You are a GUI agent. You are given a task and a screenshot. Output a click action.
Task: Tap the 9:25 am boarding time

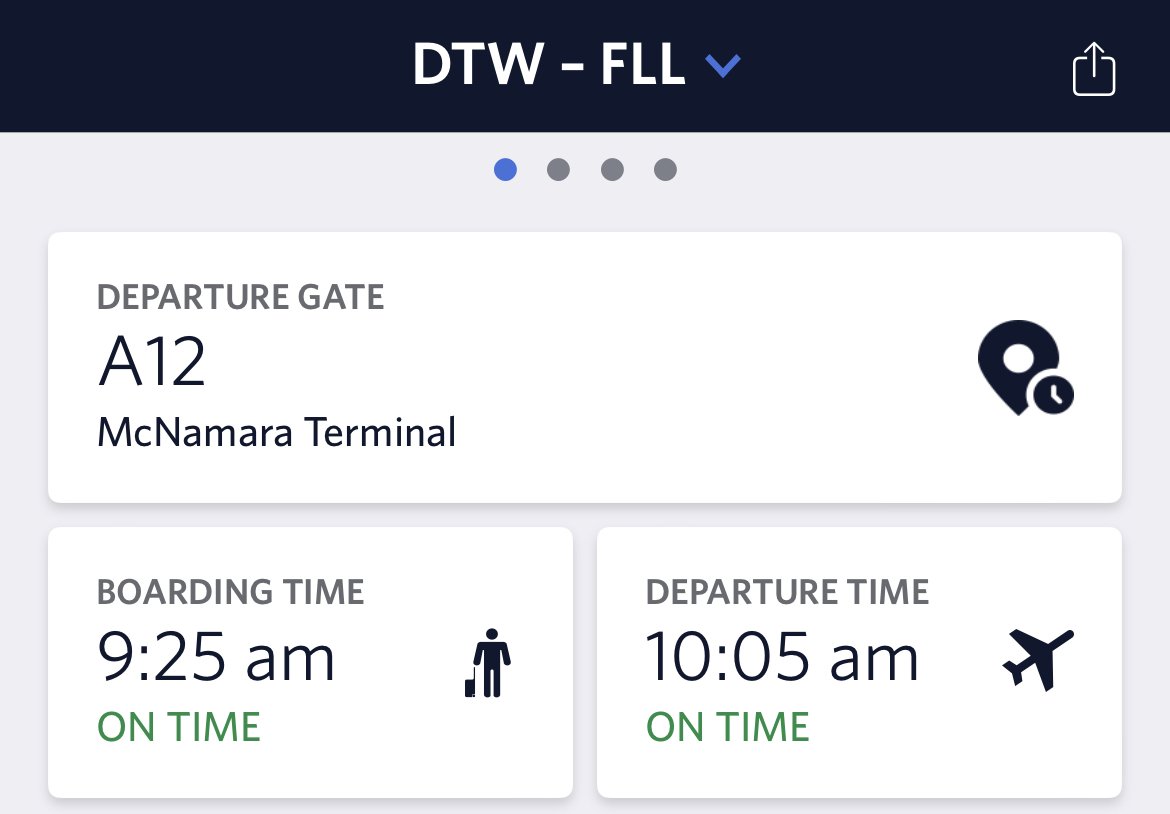tap(216, 657)
